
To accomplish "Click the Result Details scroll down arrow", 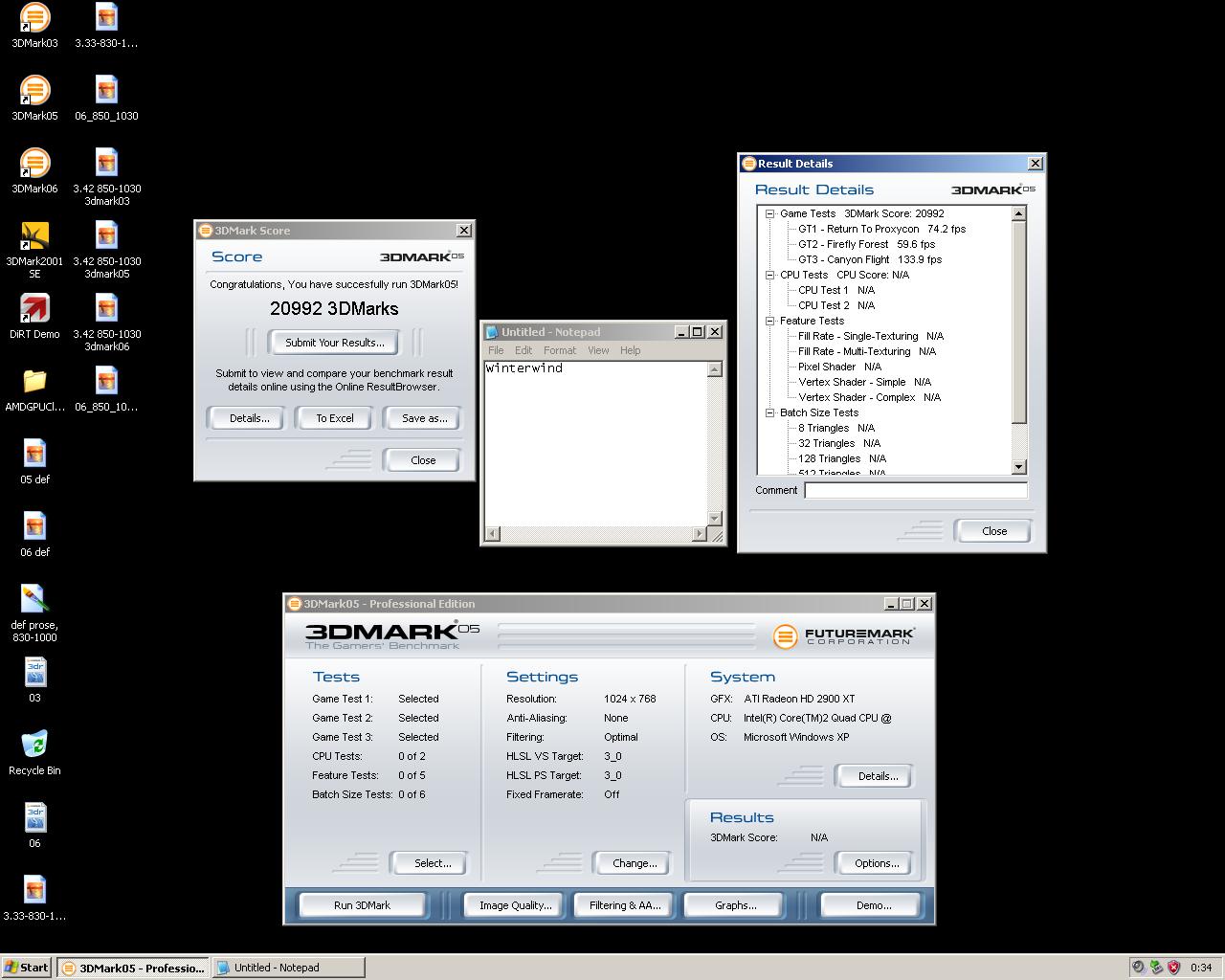I will [1019, 467].
